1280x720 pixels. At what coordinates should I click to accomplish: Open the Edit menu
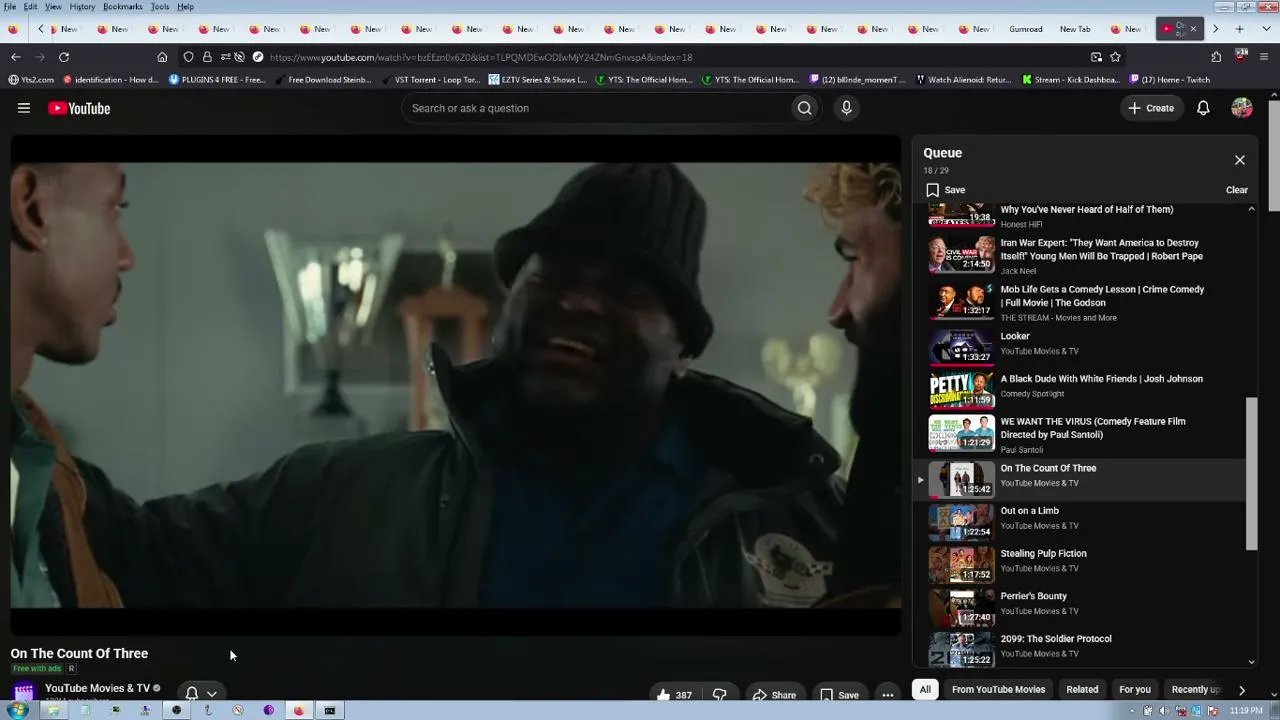tap(31, 7)
